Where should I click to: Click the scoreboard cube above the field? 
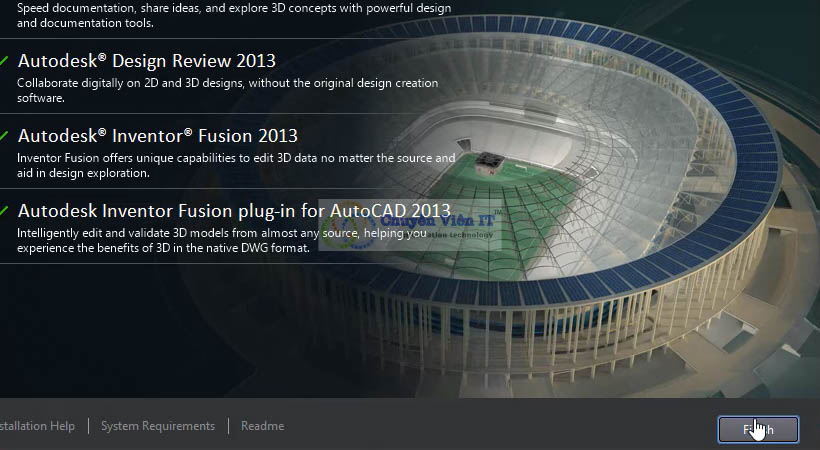[490, 163]
